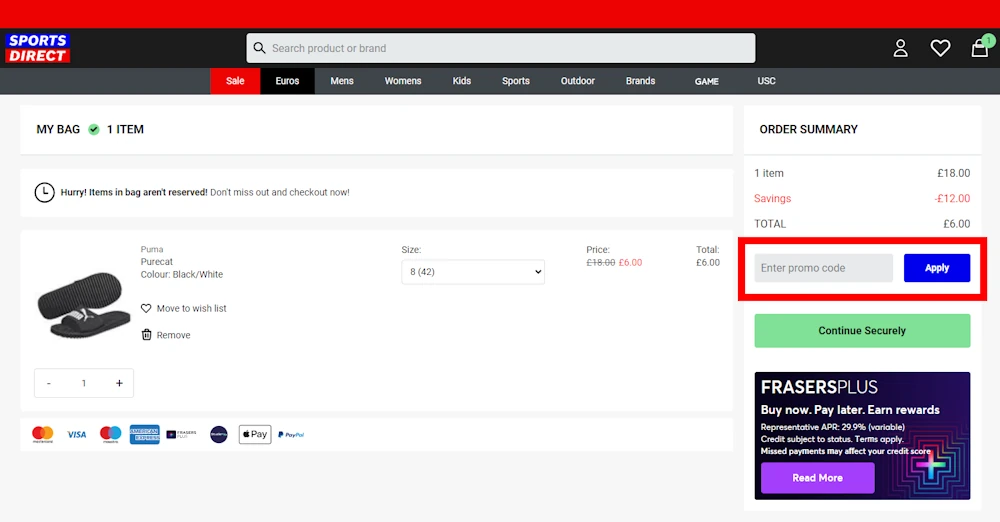Click the Search product or brand field

[x=501, y=48]
